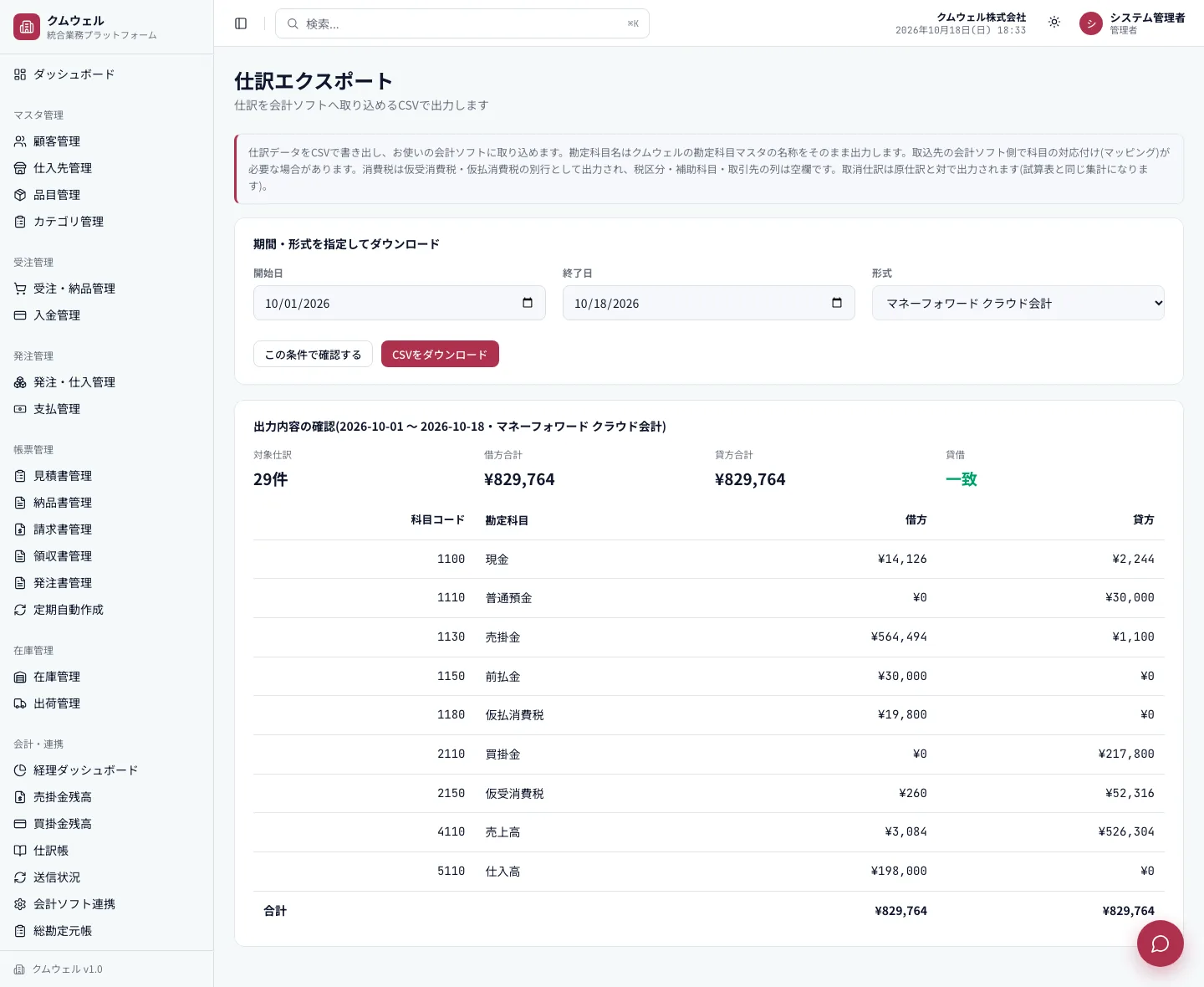
Task: Open the chat bubble floating button
Action: click(1160, 944)
